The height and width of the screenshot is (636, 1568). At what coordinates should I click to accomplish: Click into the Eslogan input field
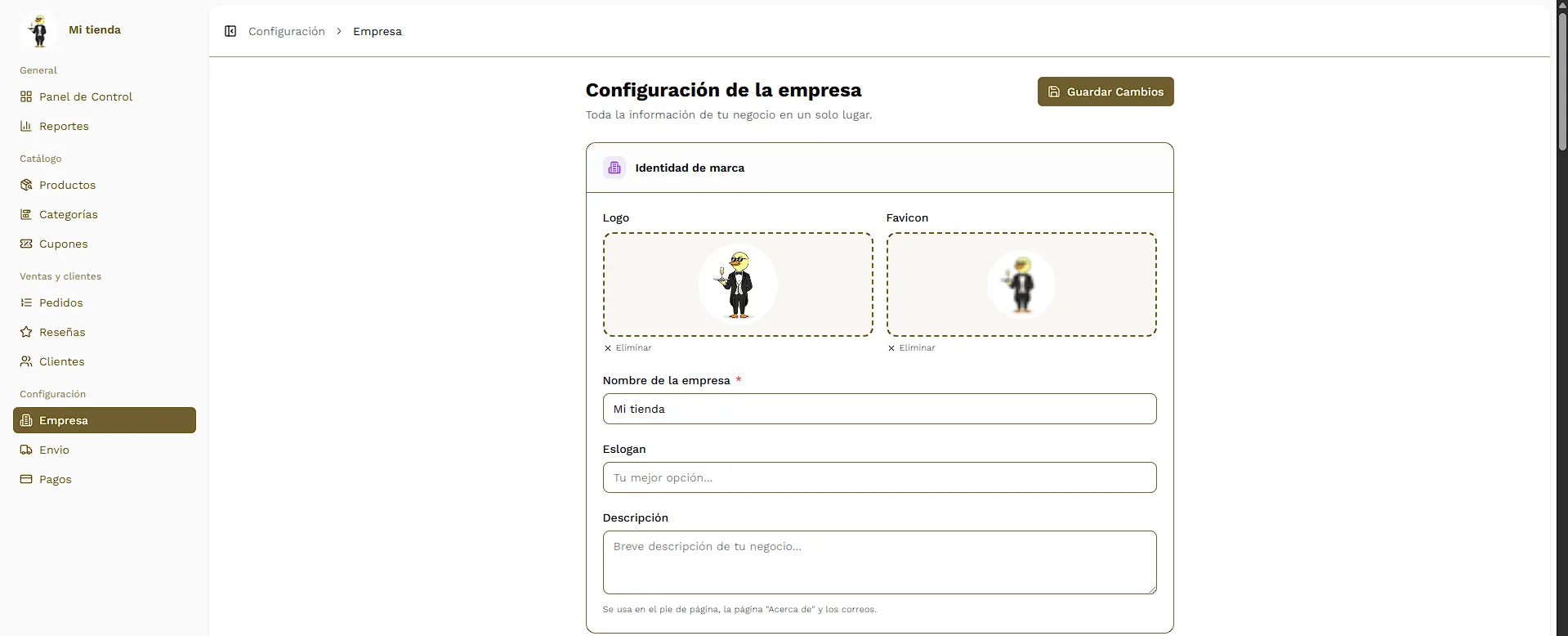[x=879, y=477]
